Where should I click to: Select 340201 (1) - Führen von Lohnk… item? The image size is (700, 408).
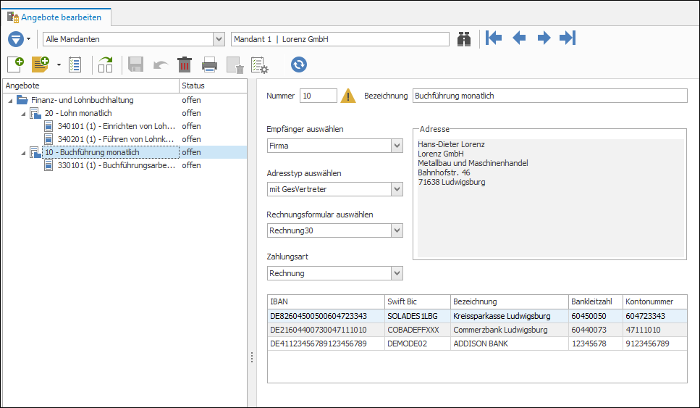point(116,139)
